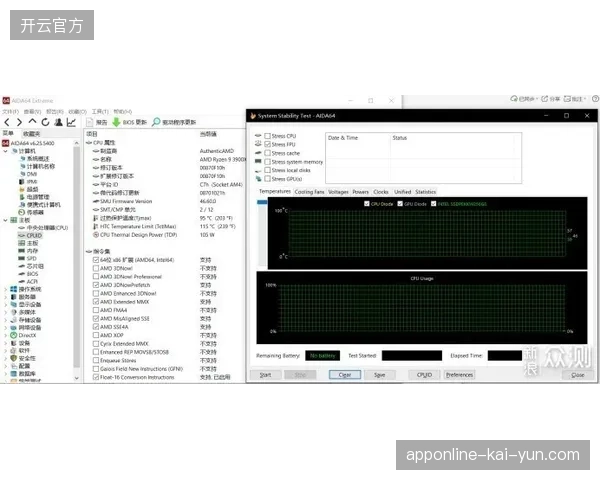Click the 驱动程序更新 magnifier icon

pos(156,122)
